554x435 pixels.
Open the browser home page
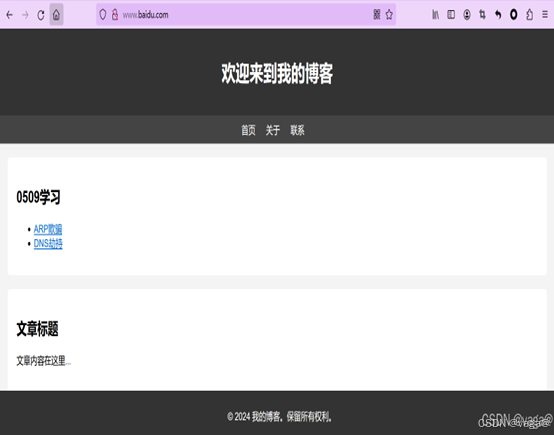point(56,15)
